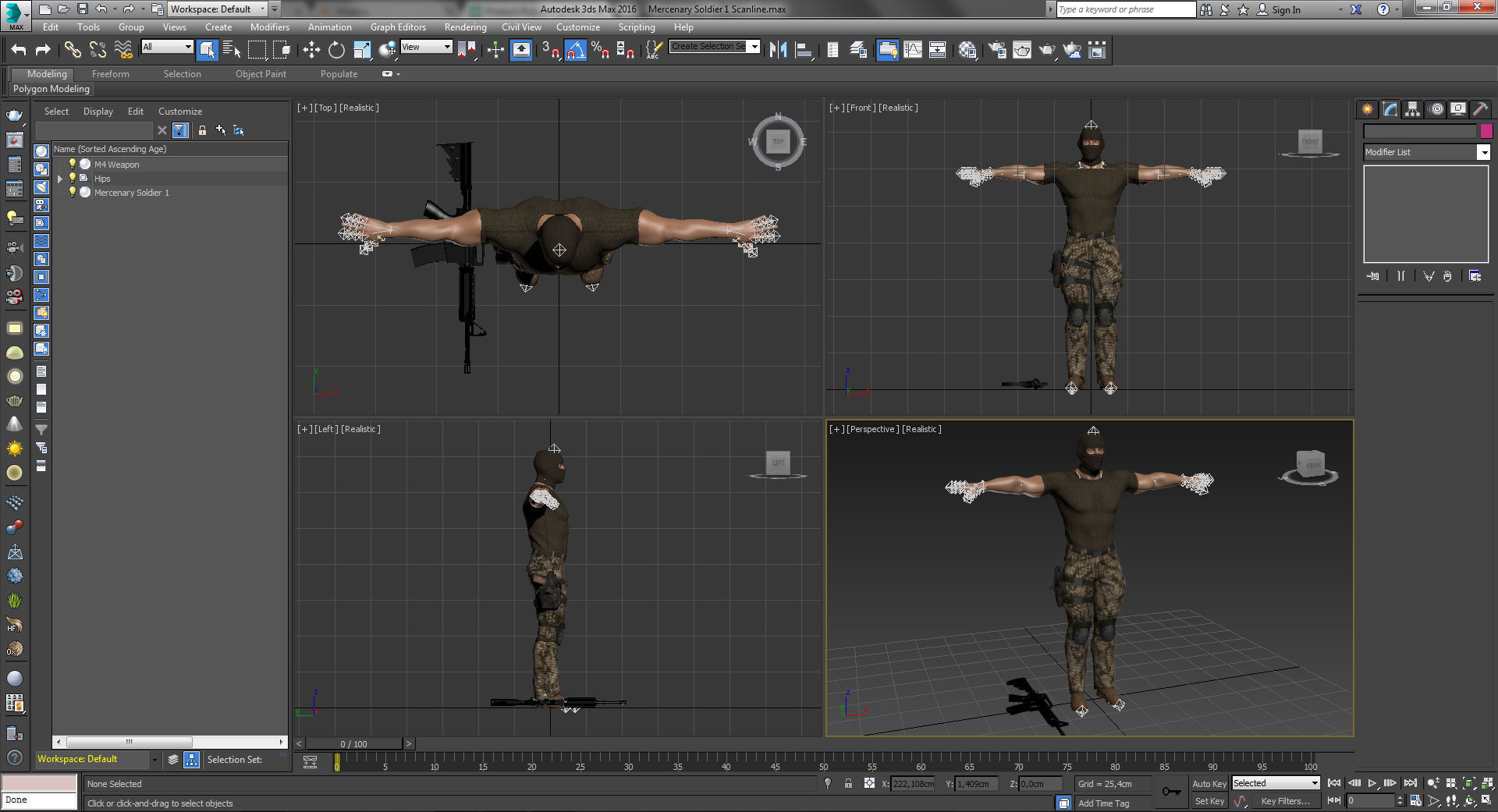This screenshot has width=1498, height=812.
Task: Open Key Filters dialog button
Action: pyautogui.click(x=1285, y=801)
